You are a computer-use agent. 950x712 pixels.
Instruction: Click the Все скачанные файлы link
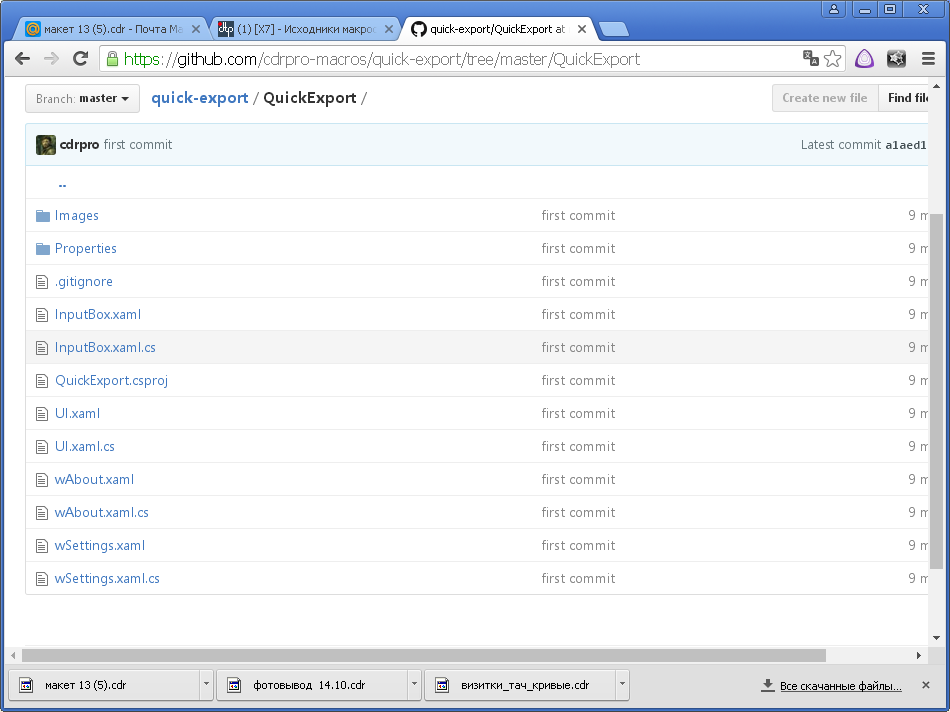[x=840, y=686]
